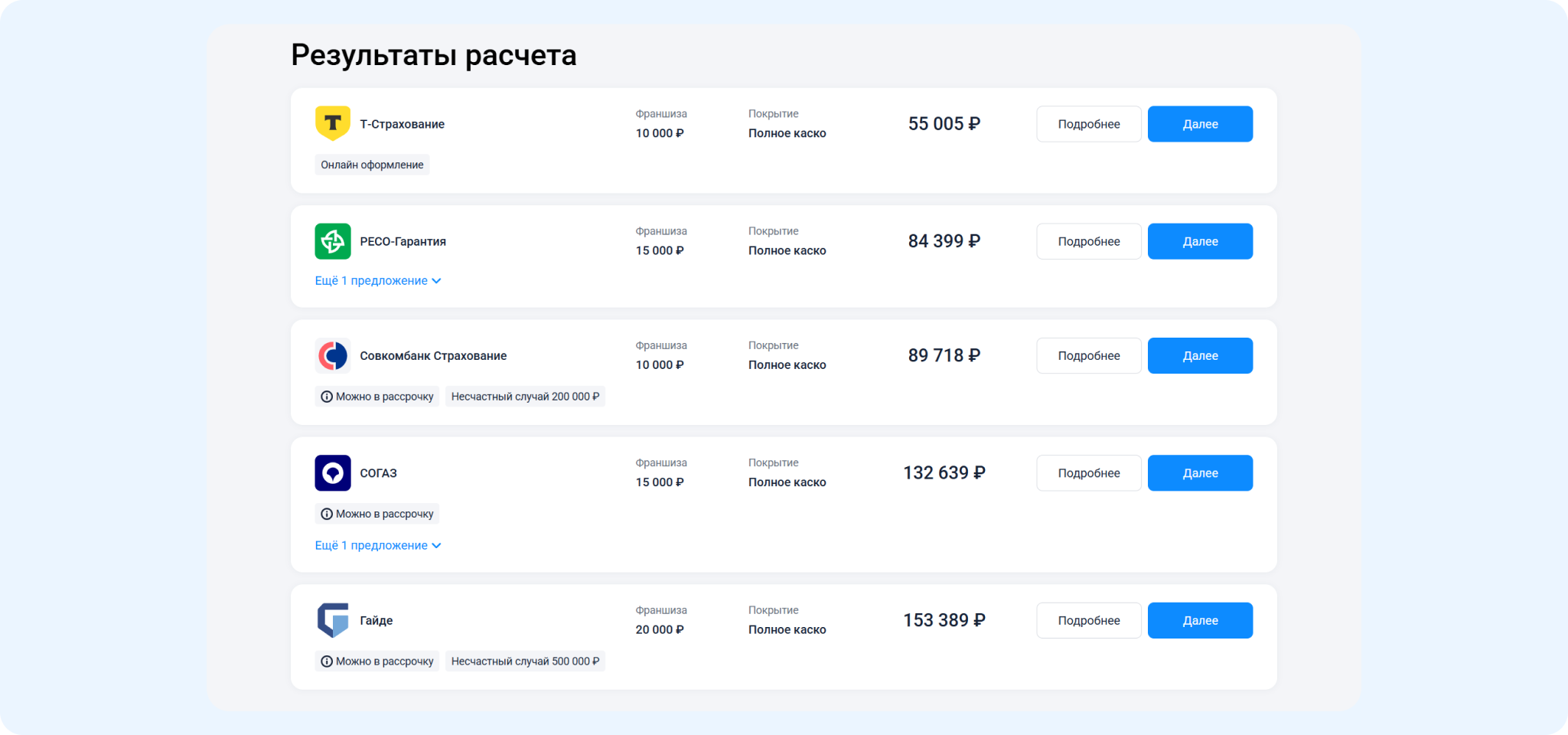Screen dimensions: 1568x735
Task: Click 'Полное каско' in СОГАЗ row
Action: point(787,482)
